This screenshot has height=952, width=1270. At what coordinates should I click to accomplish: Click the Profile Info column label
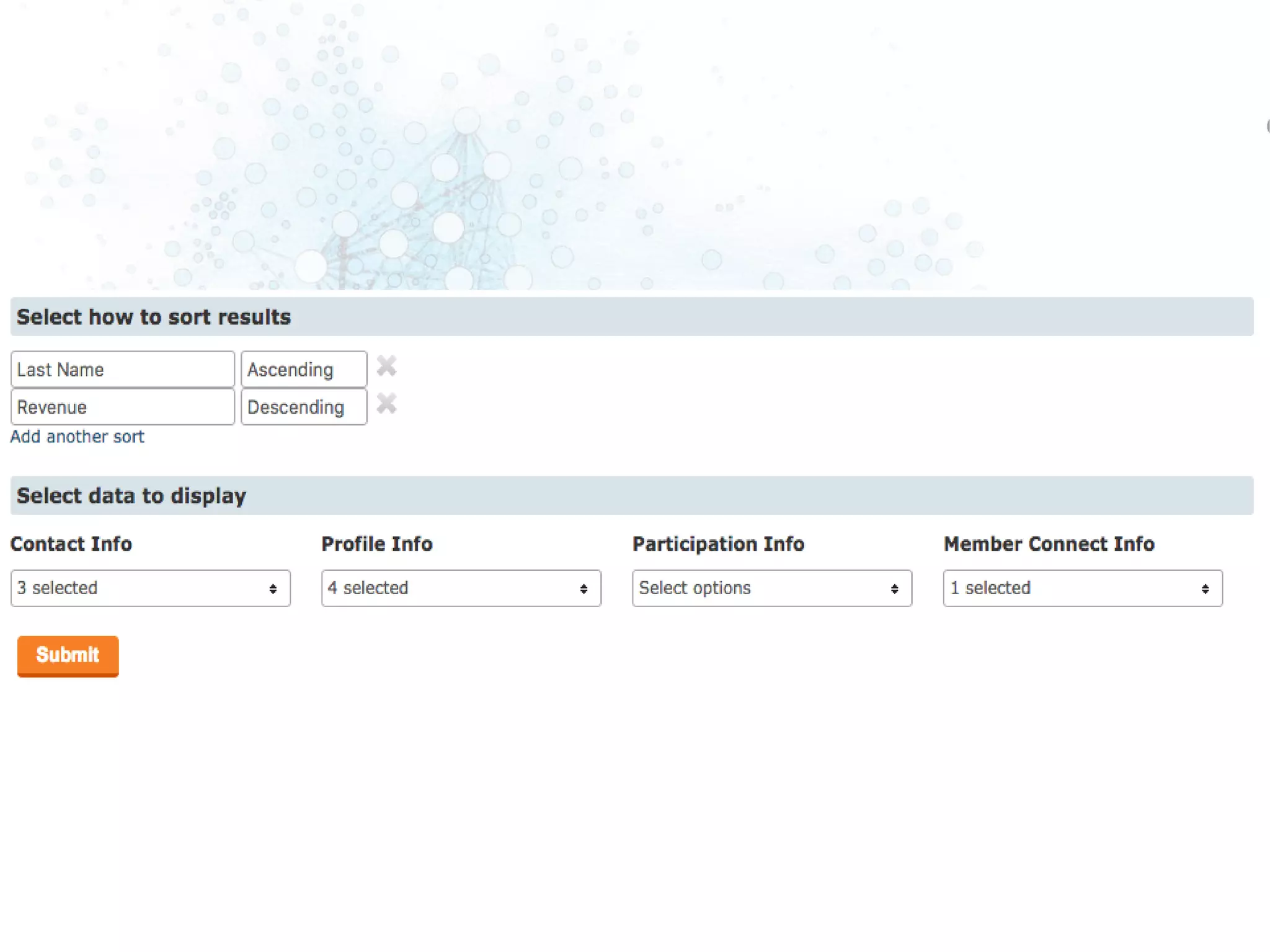[377, 544]
